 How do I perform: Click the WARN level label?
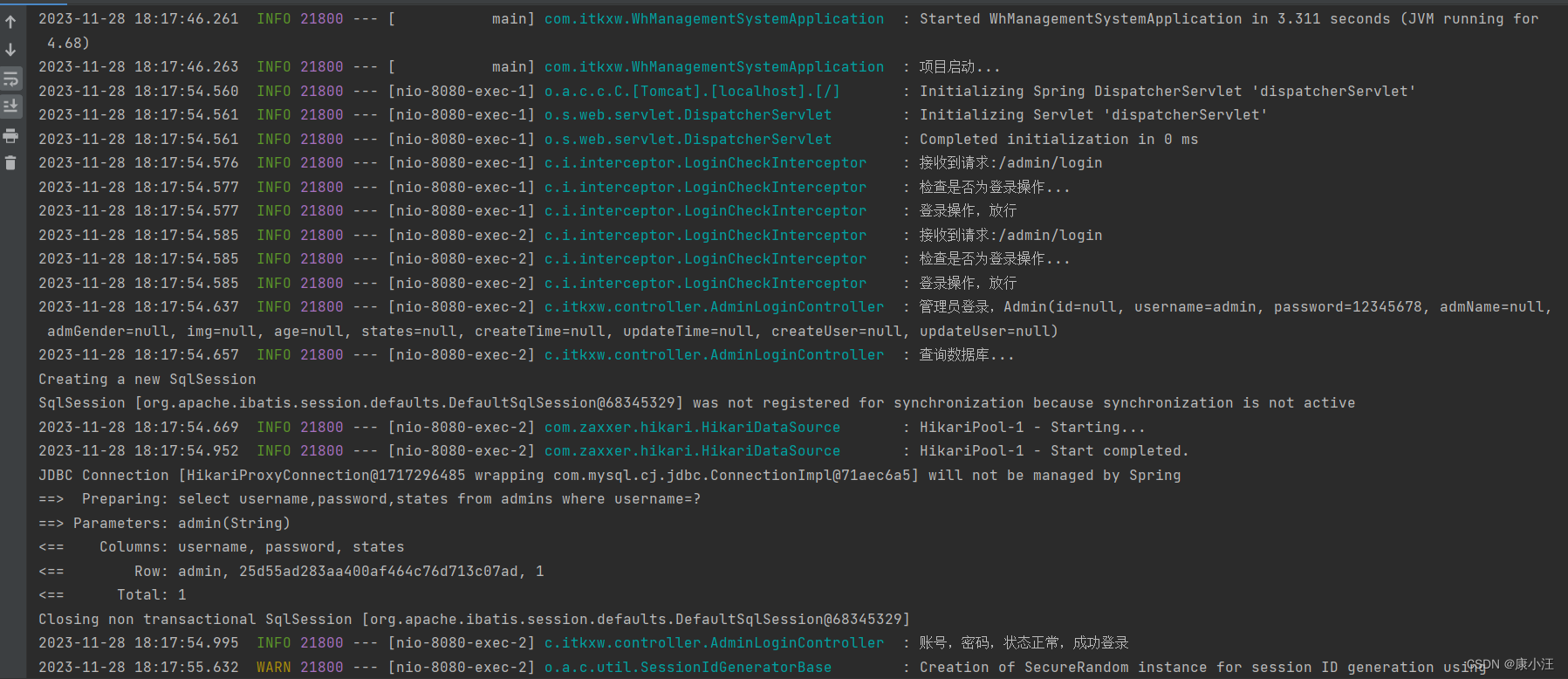[273, 667]
